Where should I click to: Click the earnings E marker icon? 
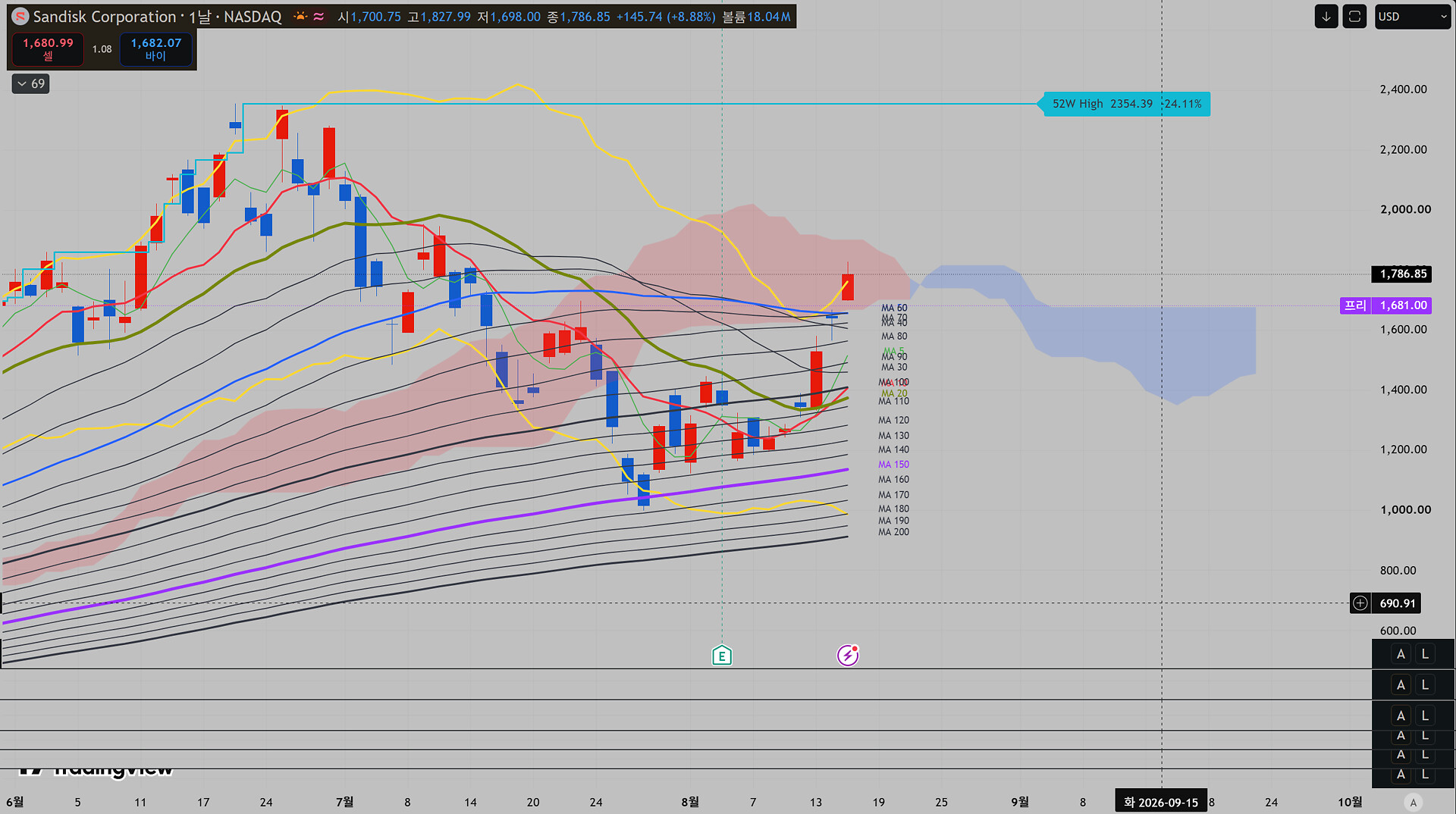pos(722,656)
